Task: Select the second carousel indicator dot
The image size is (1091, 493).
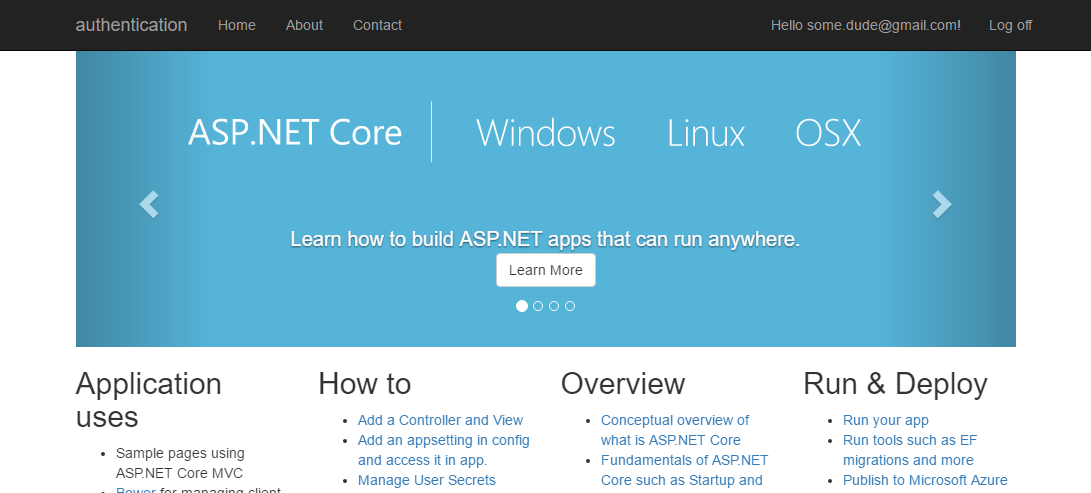Action: (x=538, y=306)
